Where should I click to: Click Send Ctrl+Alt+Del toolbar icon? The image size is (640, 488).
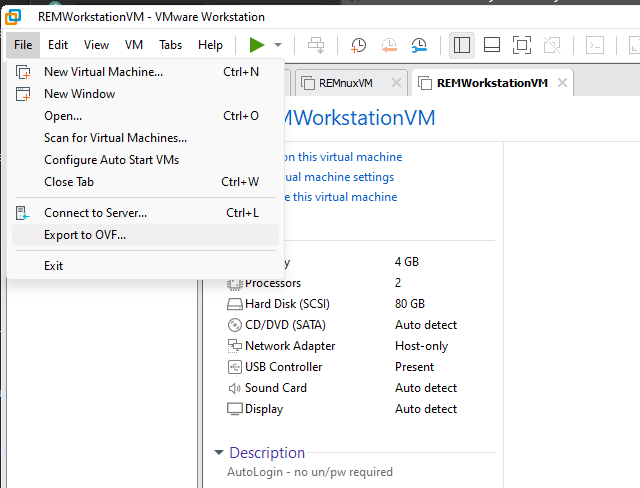(316, 45)
